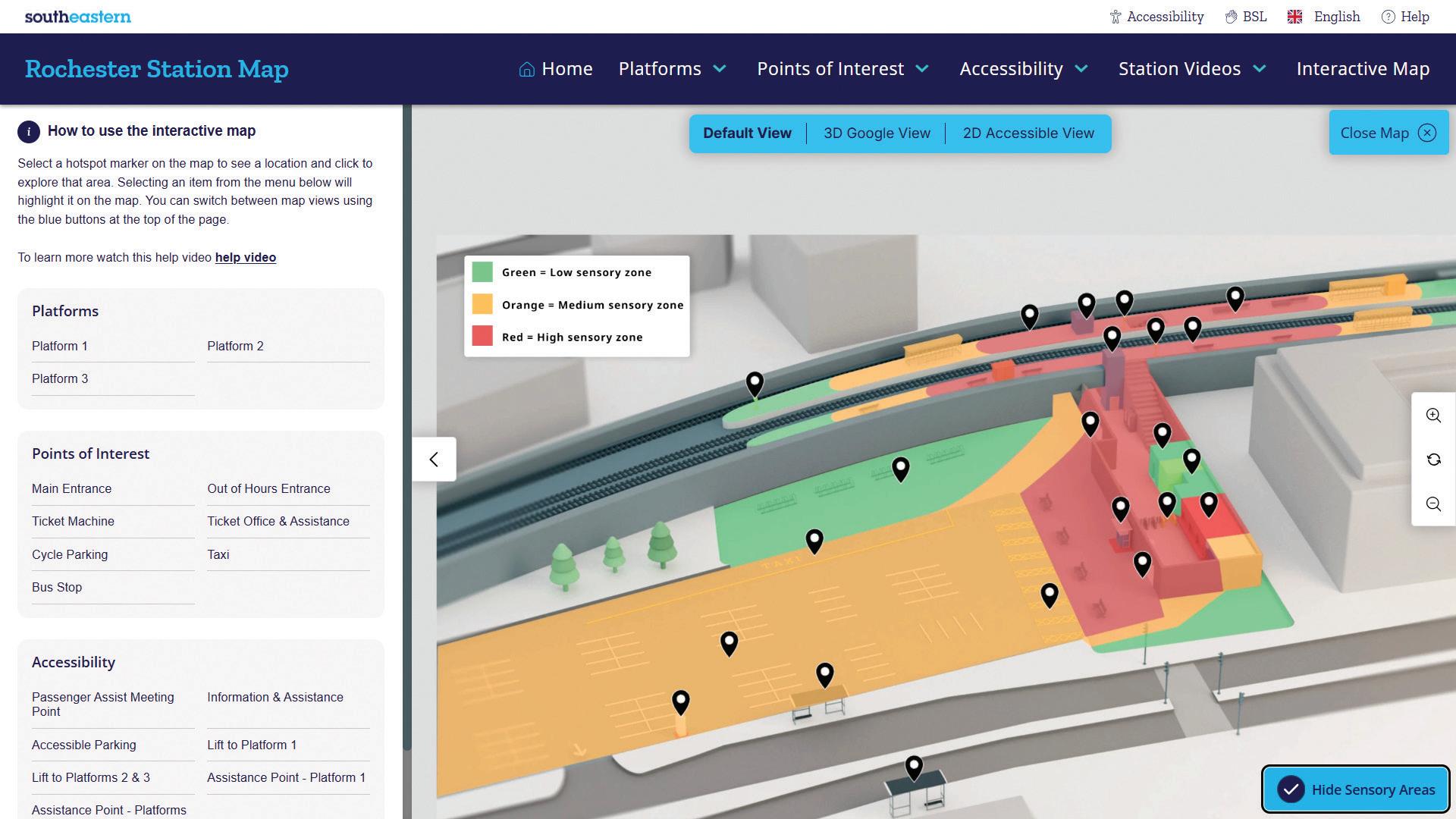Expand the Platforms dropdown menu
This screenshot has width=1456, height=819.
[x=673, y=69]
